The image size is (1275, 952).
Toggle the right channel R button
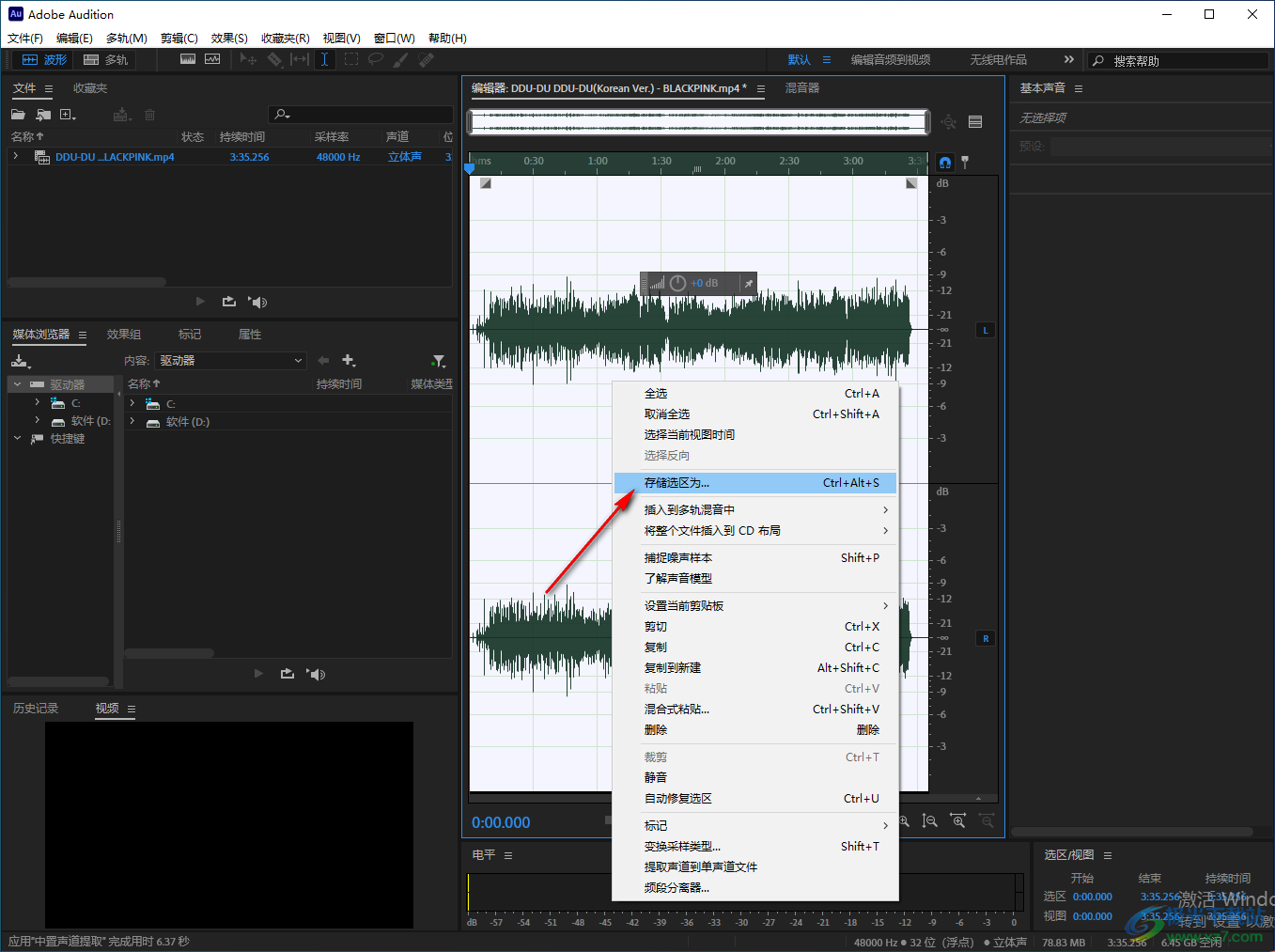point(986,638)
